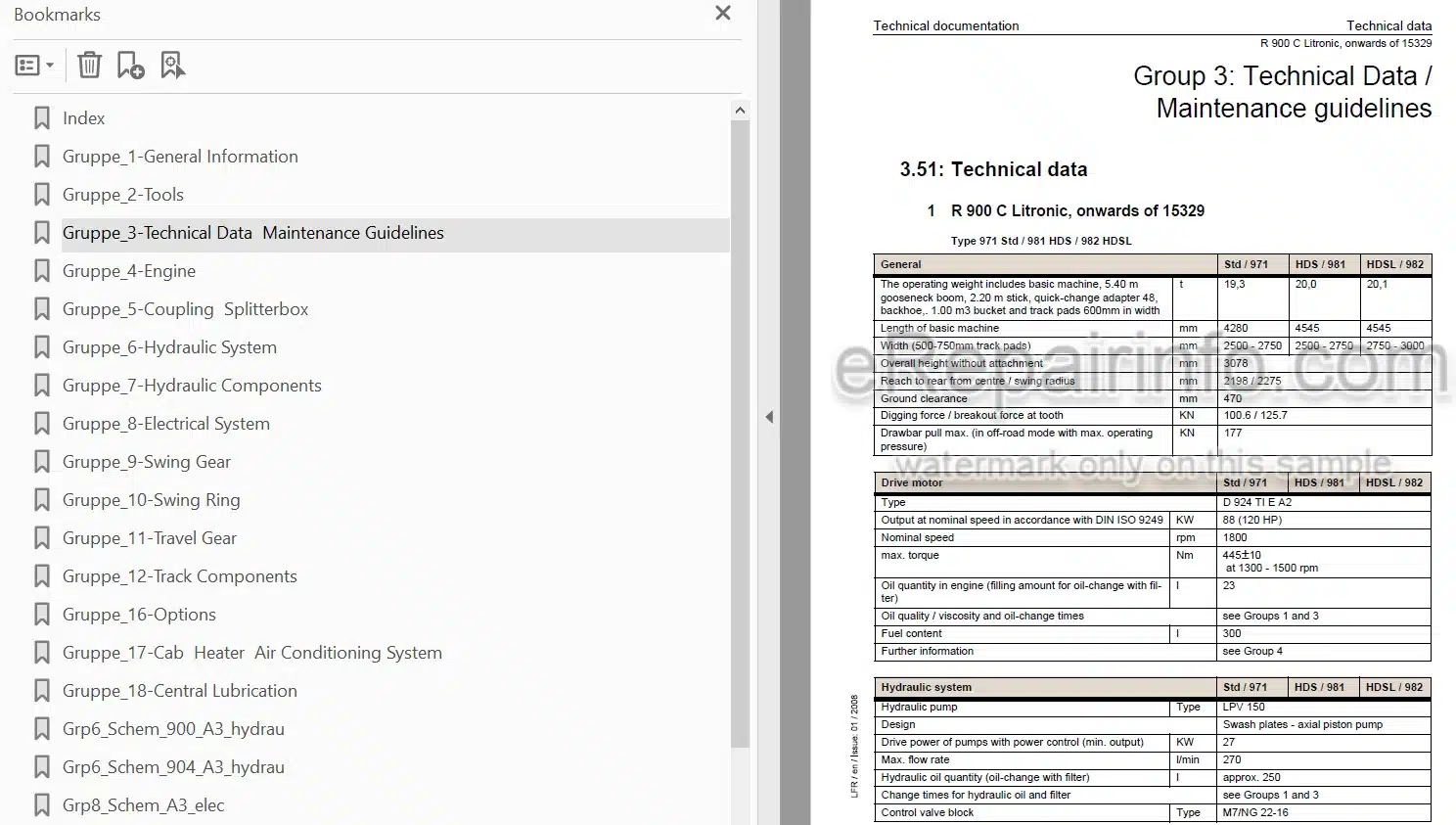
Task: Click bookmark icon beside Gruppe_12-Track Components
Action: pos(41,576)
